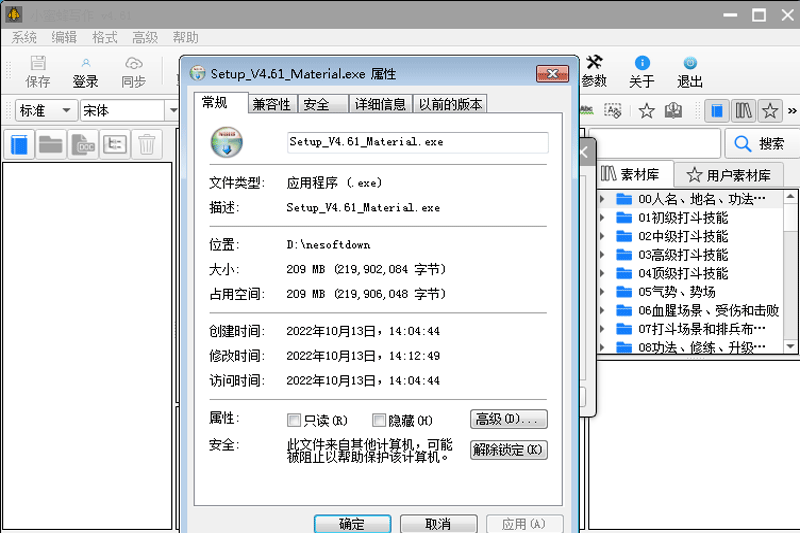The image size is (800, 533).
Task: Click the 高级(D)... button
Action: 509,419
